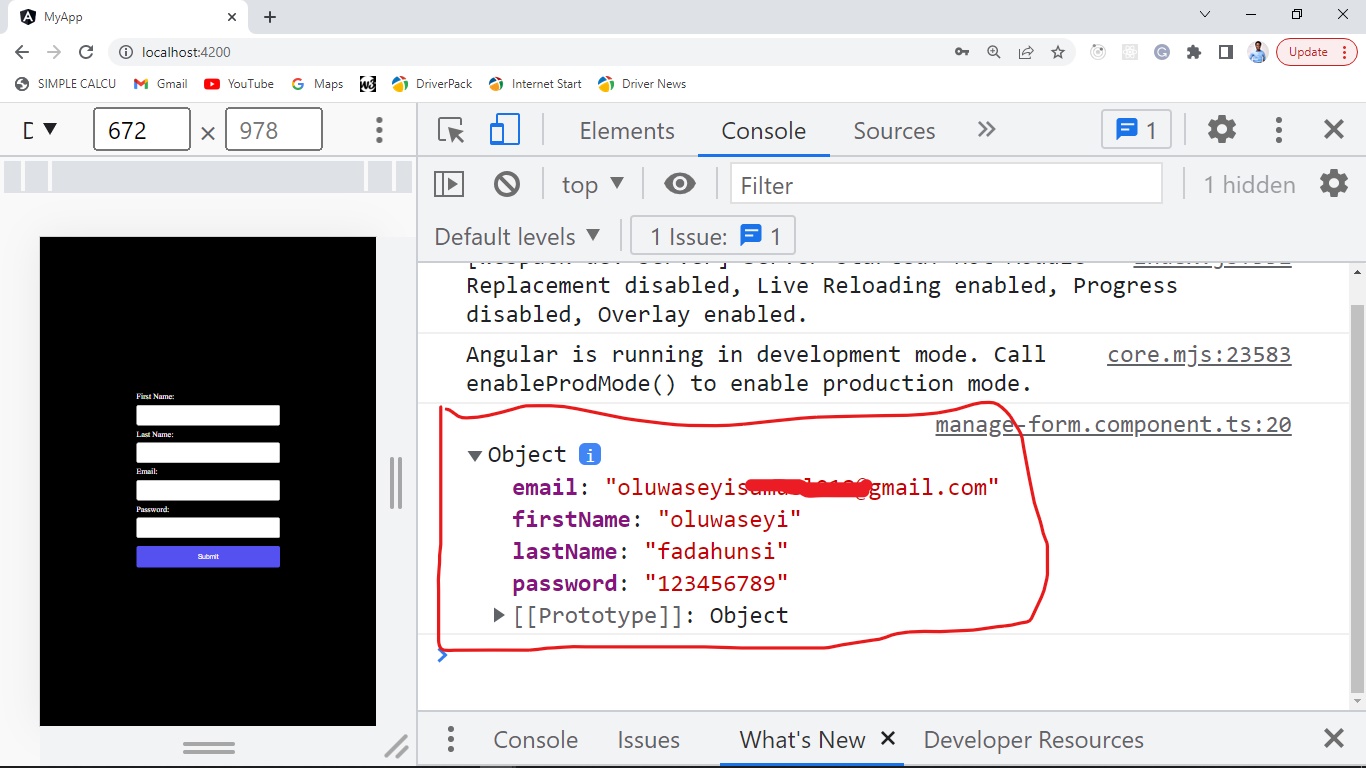The image size is (1366, 768).
Task: Toggle the live expression eye icon
Action: pyautogui.click(x=680, y=183)
